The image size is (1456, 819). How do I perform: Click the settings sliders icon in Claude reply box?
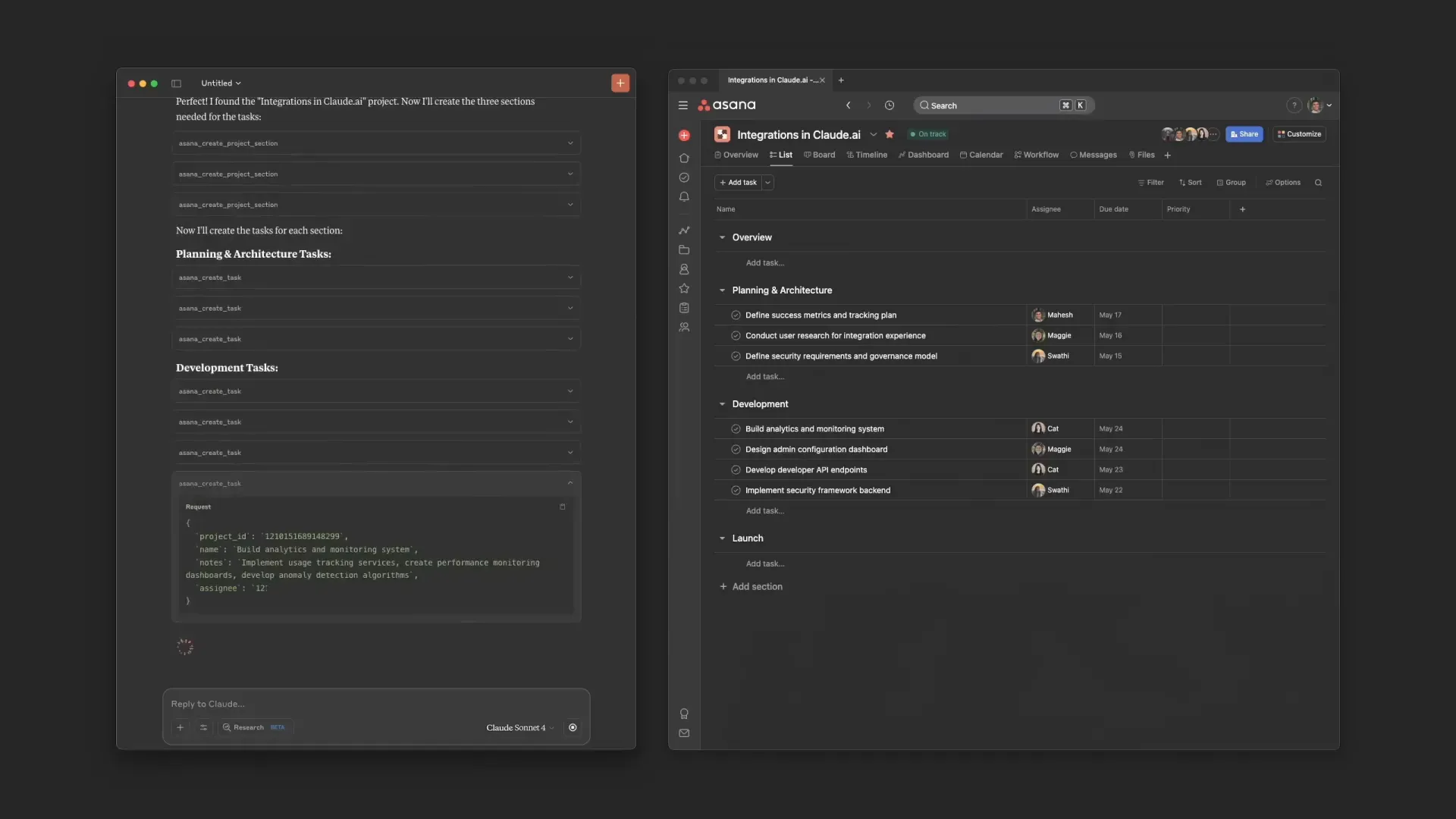click(203, 727)
